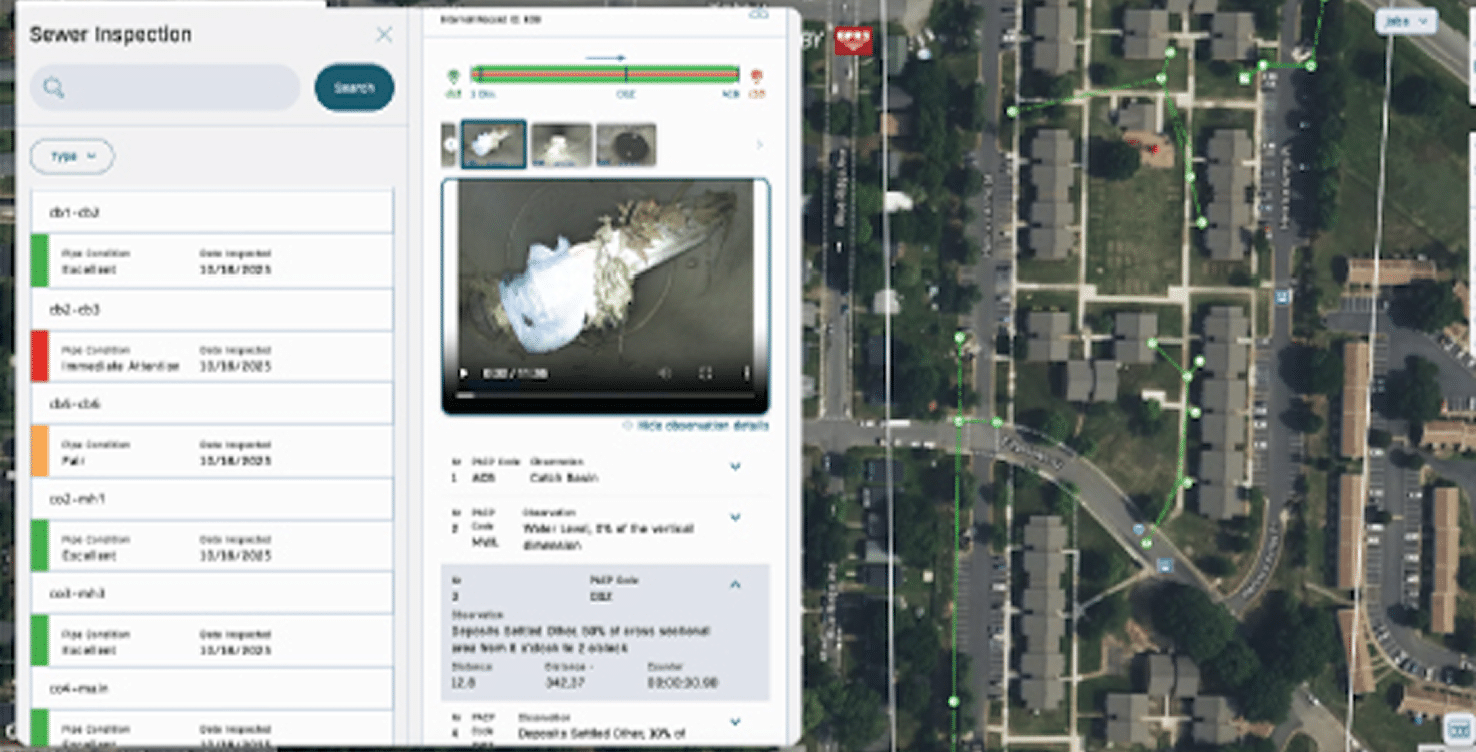
Task: Enter fullscreen on the inspection video
Action: click(x=705, y=373)
